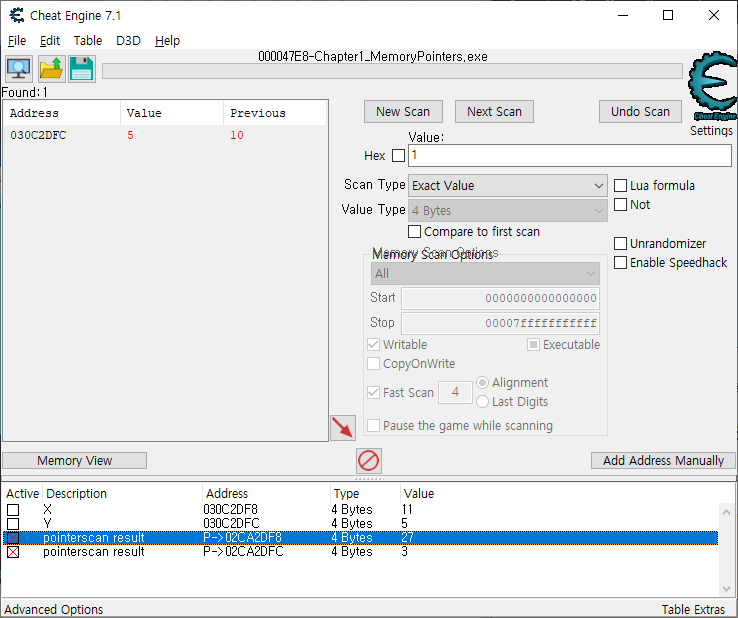Click the red circle clear list icon
Screen dimensions: 738x618
369,460
